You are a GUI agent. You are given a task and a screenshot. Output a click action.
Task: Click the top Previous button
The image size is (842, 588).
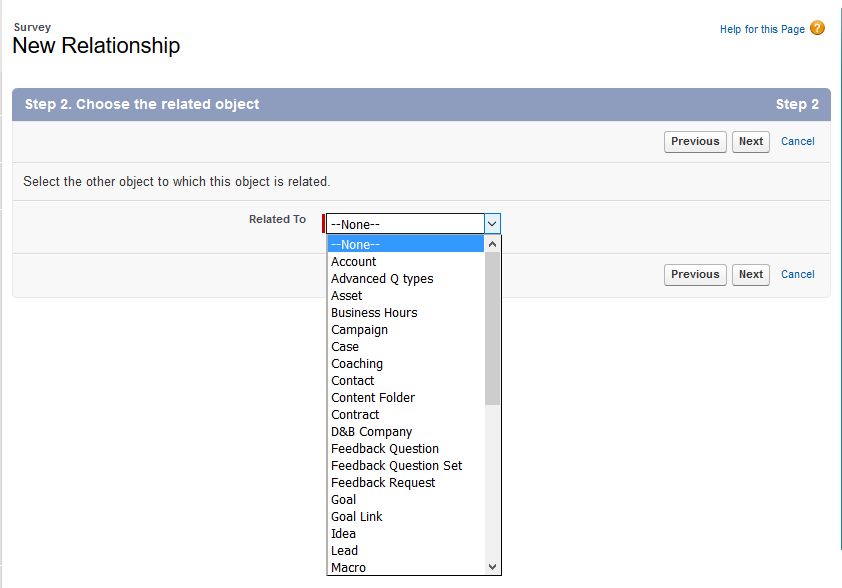pos(695,142)
